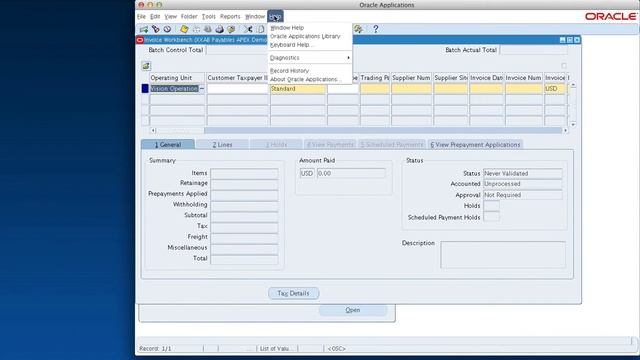Click first-row Invoice Date yellow cell
Viewport: 640px width, 360px height.
(x=486, y=89)
